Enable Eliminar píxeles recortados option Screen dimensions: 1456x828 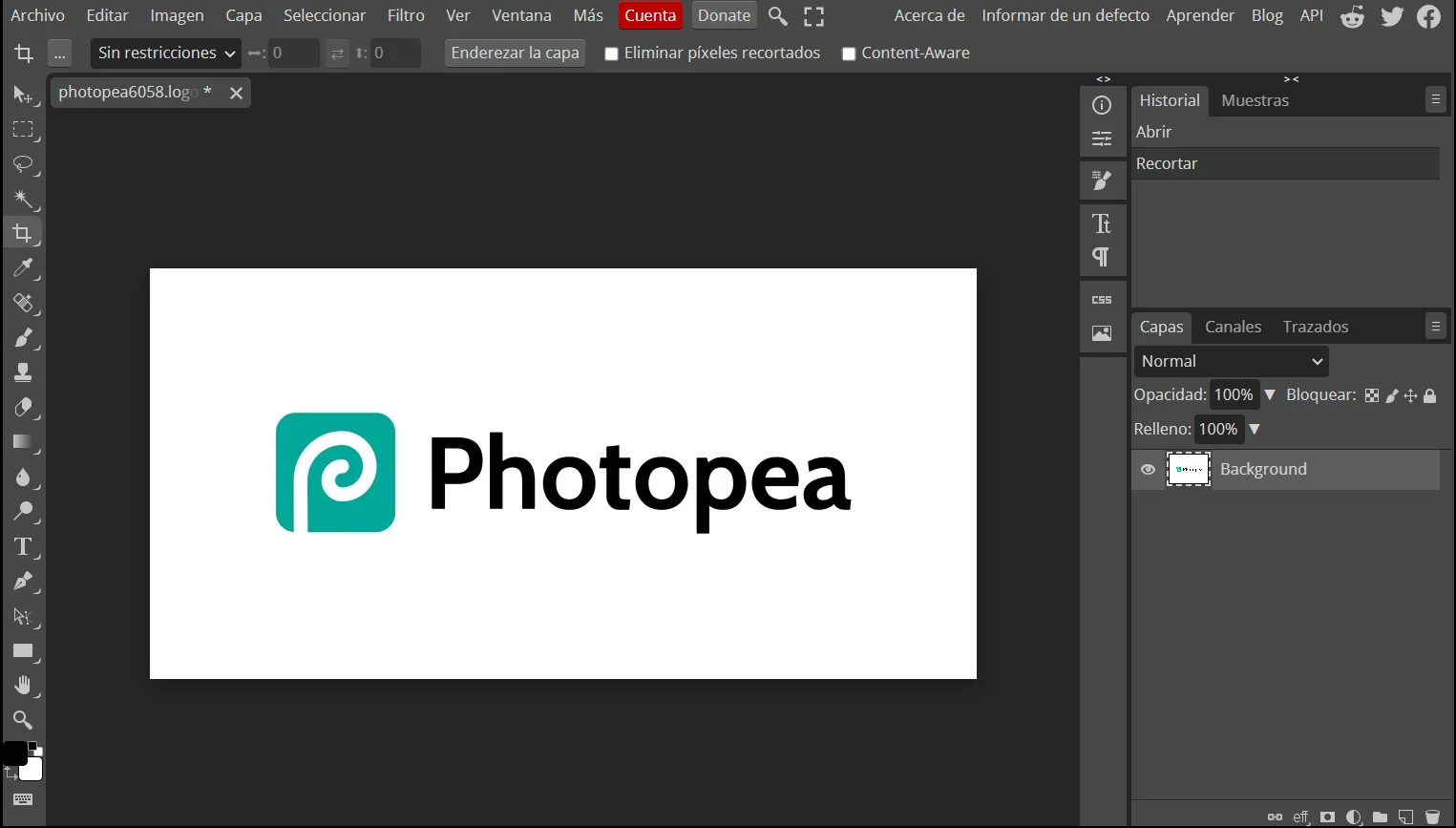pos(611,53)
